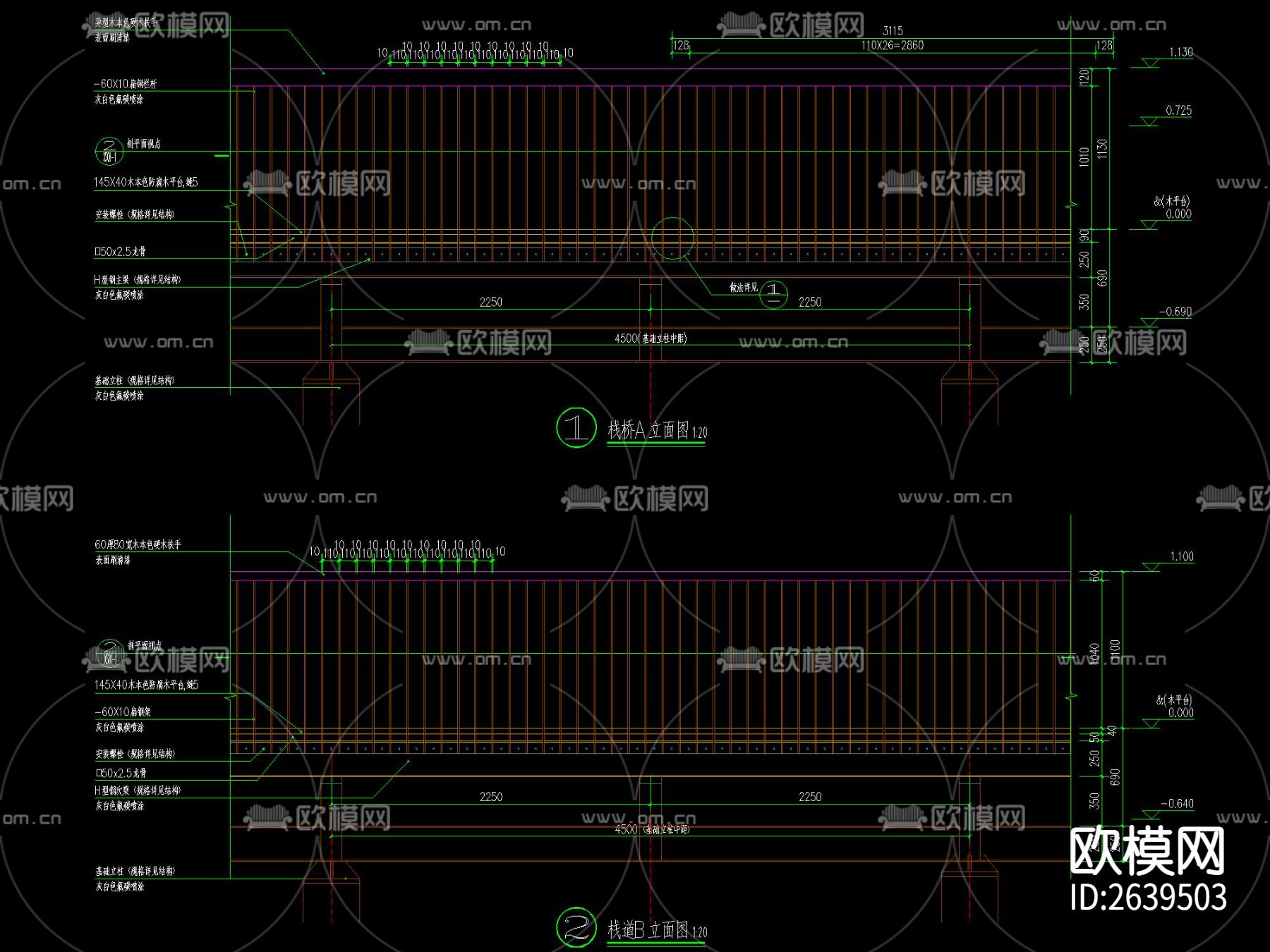Click the "1130" vertical dimension value
This screenshot has height=952, width=1270.
click(1103, 149)
